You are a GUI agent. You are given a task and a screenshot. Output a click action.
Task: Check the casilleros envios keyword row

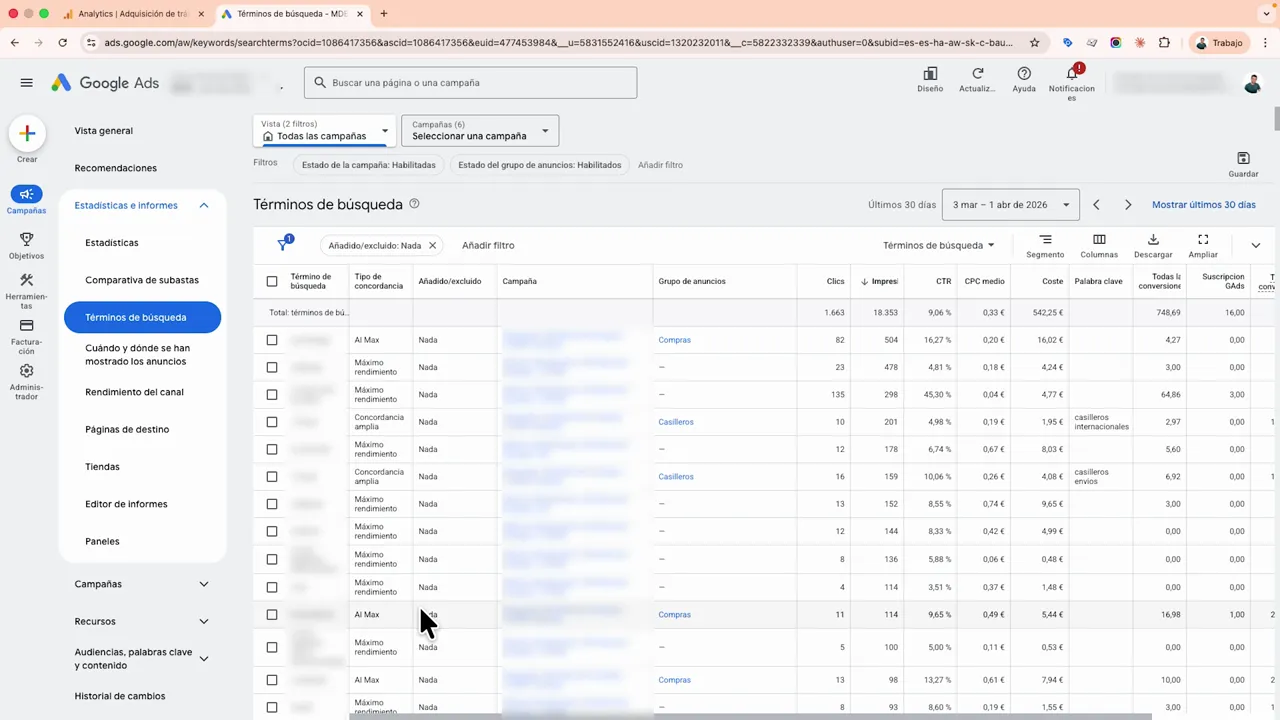[272, 477]
